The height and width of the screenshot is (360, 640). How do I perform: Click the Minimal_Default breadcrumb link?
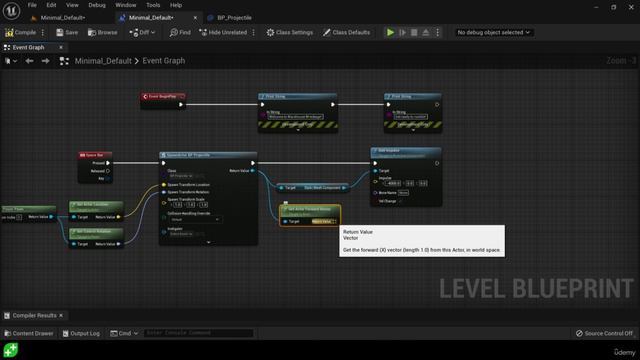[x=103, y=61]
